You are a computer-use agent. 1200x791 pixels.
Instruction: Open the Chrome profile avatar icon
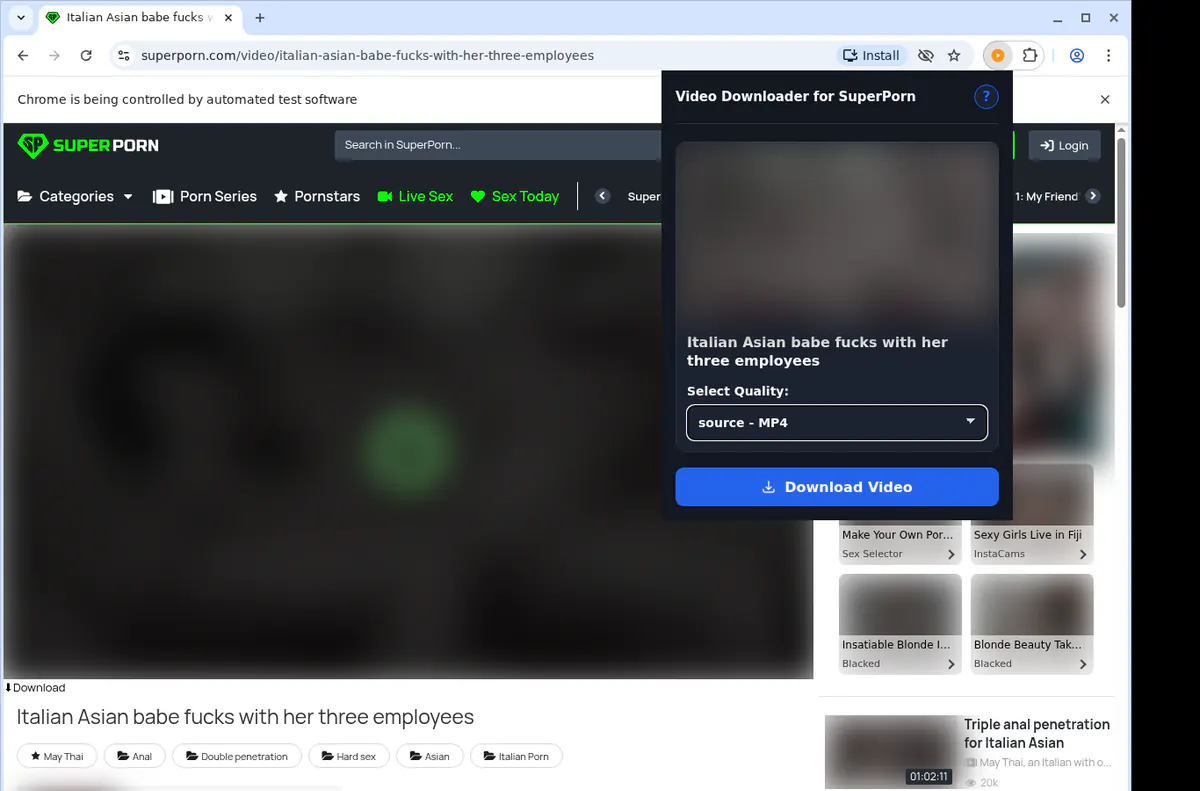point(1077,56)
